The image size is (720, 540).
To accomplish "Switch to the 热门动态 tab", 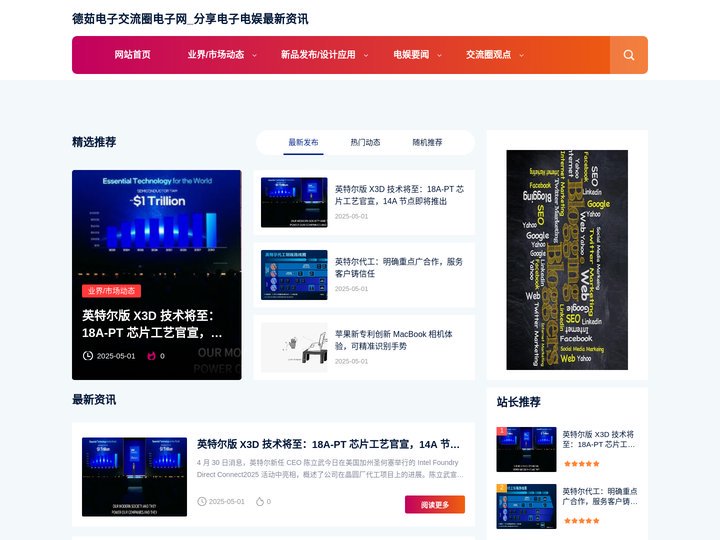I will point(366,142).
